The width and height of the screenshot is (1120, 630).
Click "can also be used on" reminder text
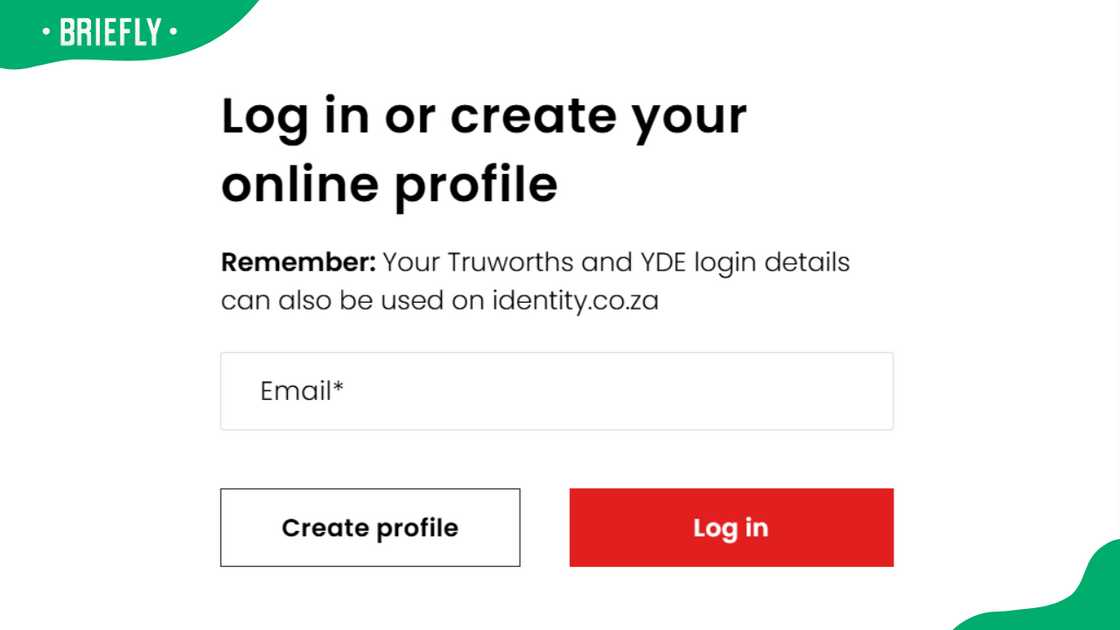point(352,301)
